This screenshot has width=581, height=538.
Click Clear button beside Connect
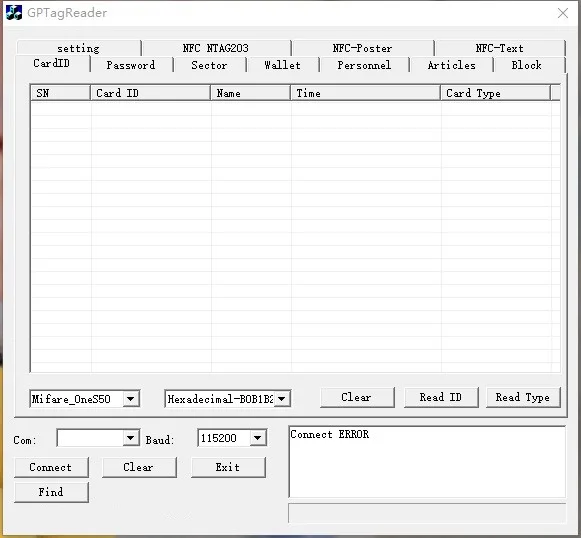coord(139,468)
